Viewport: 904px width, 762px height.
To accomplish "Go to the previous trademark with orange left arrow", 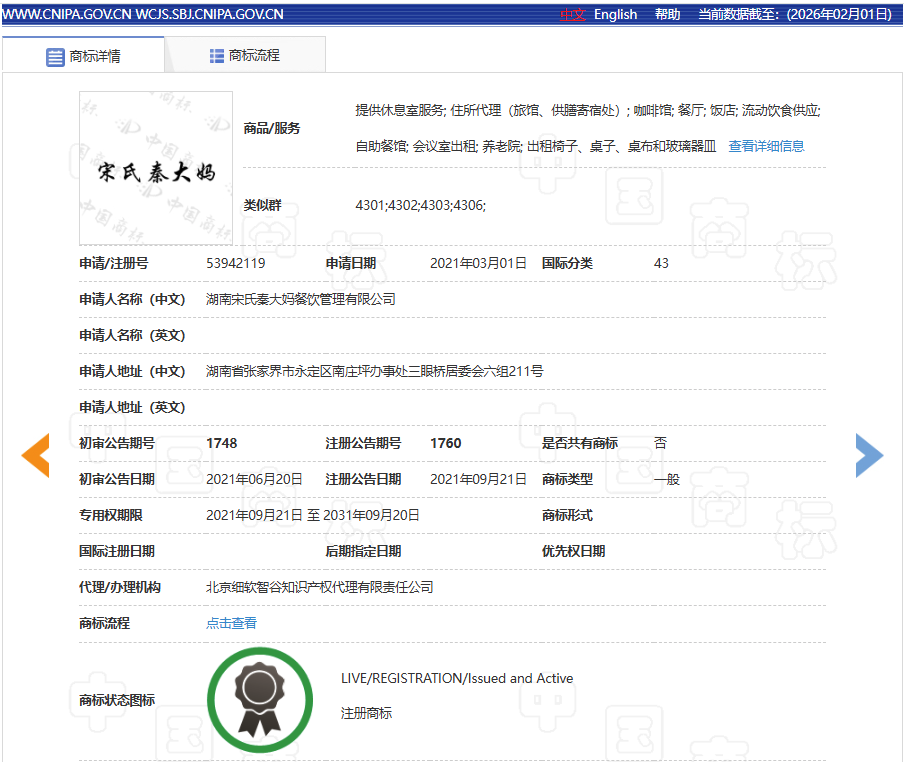I will pyautogui.click(x=36, y=456).
